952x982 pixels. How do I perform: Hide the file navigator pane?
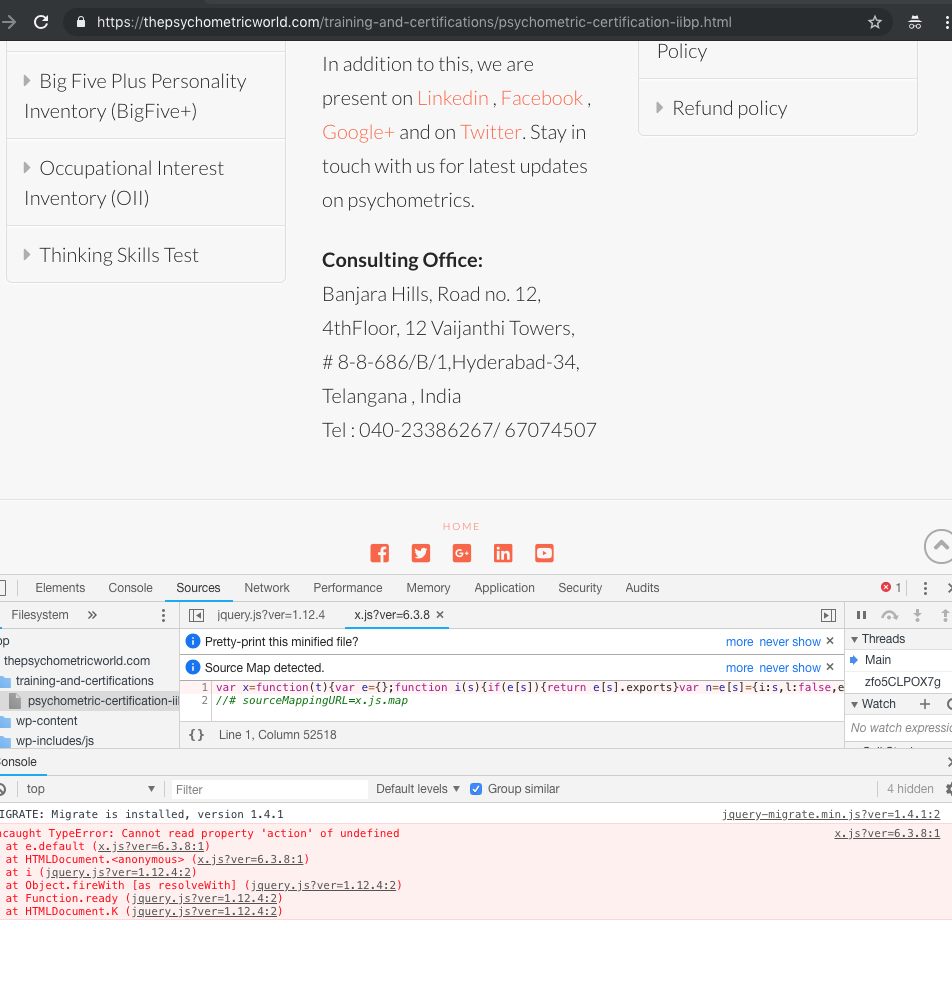[197, 615]
